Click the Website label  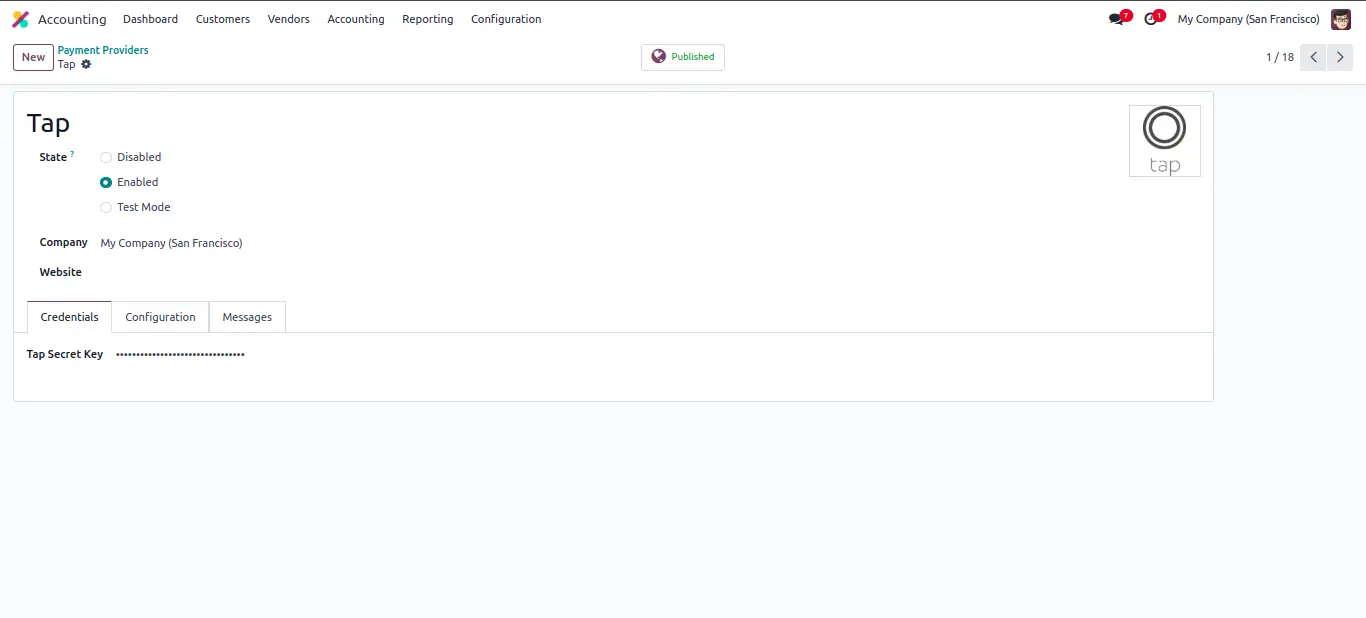click(61, 272)
